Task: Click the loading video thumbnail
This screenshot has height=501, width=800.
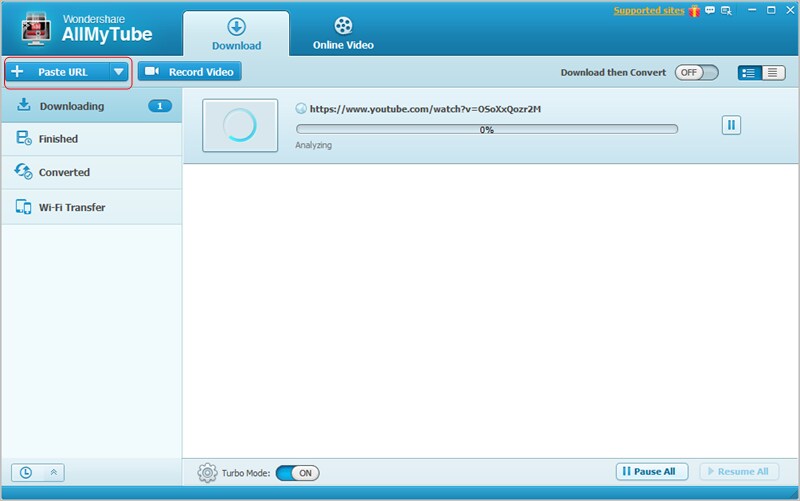Action: tap(240, 126)
